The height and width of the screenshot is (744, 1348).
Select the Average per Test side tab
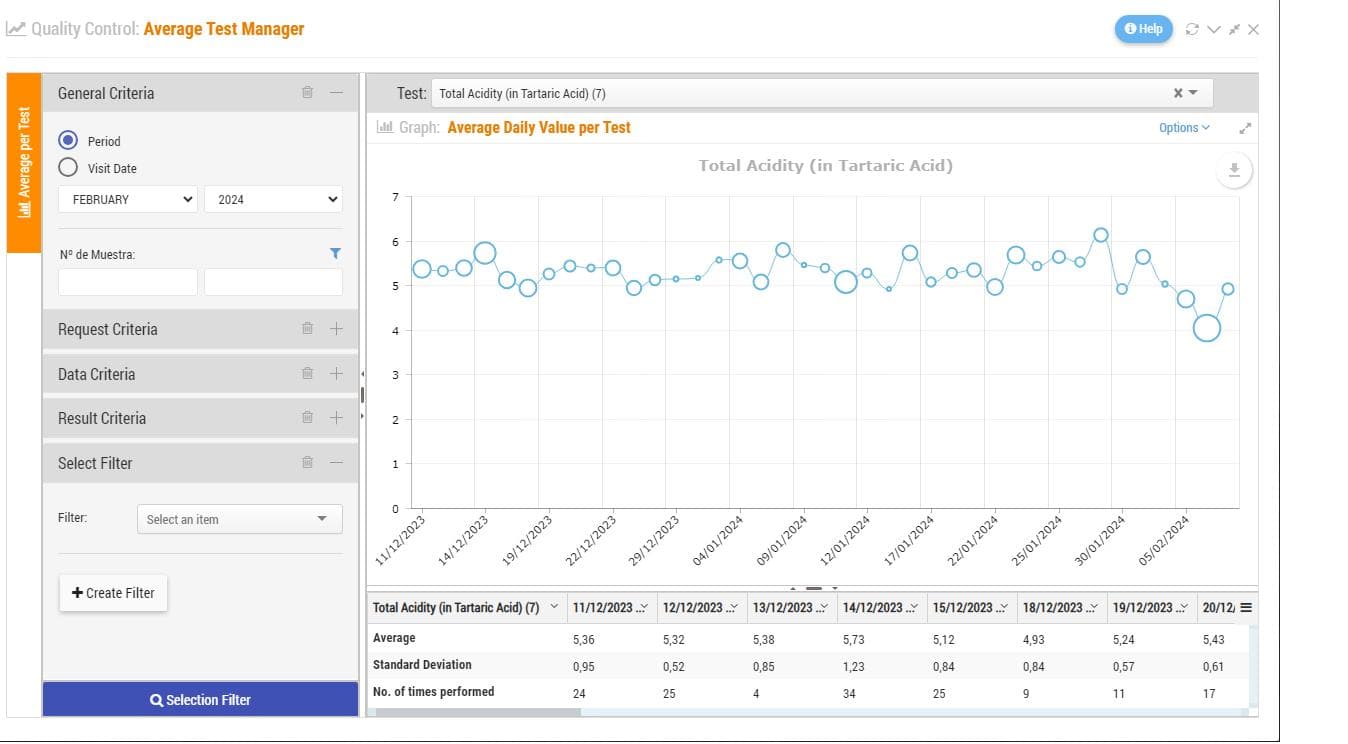pyautogui.click(x=24, y=163)
